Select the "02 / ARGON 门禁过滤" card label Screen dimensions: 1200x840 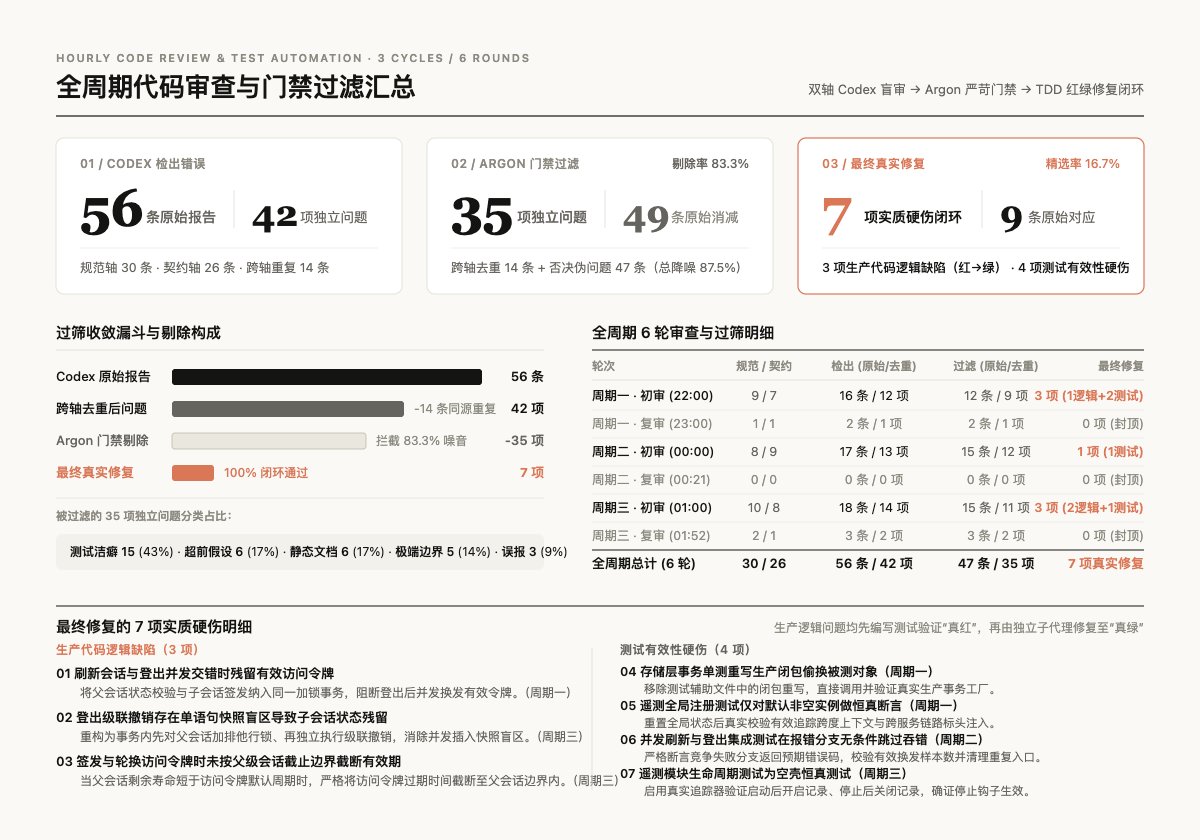pos(515,164)
